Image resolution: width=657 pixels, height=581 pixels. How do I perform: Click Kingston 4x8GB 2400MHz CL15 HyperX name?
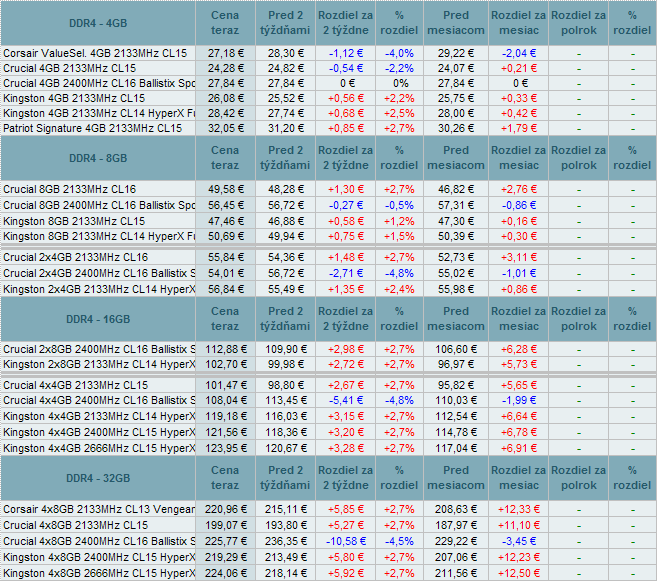pyautogui.click(x=99, y=557)
